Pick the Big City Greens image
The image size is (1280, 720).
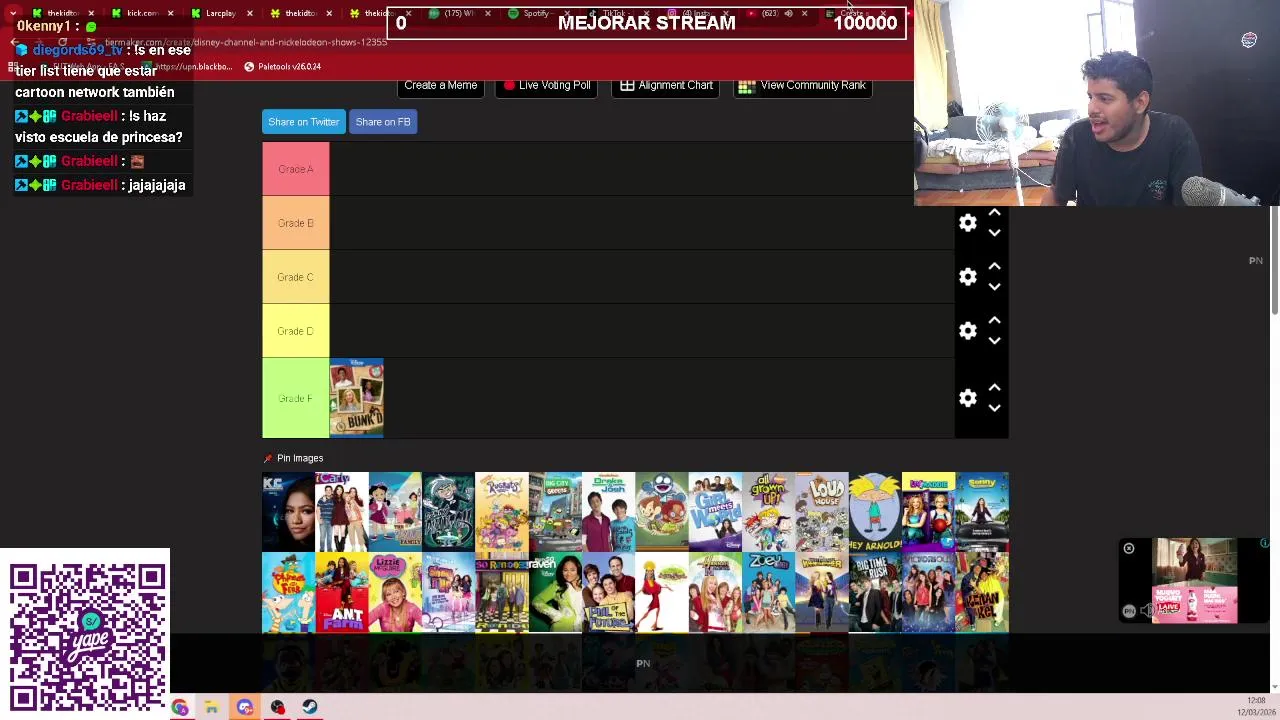tap(555, 512)
